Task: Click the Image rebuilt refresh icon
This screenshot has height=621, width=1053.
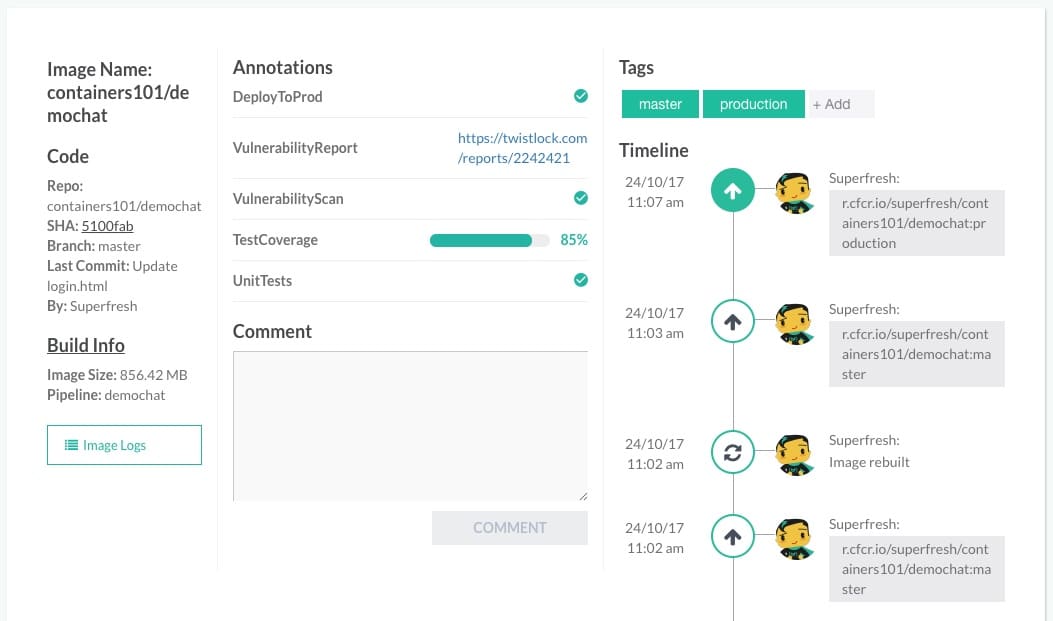Action: (x=732, y=452)
